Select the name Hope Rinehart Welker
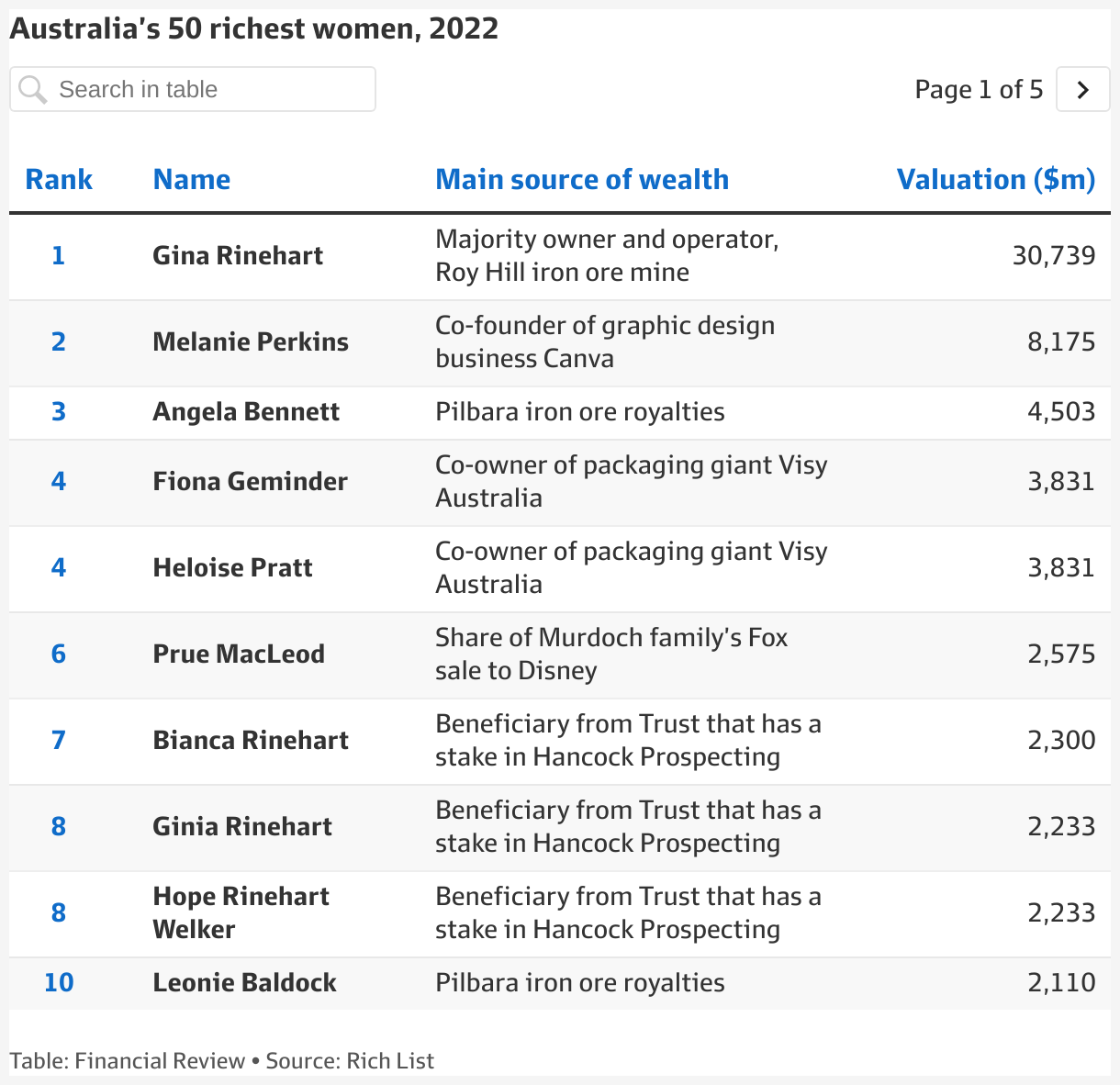This screenshot has width=1120, height=1085. 241,912
